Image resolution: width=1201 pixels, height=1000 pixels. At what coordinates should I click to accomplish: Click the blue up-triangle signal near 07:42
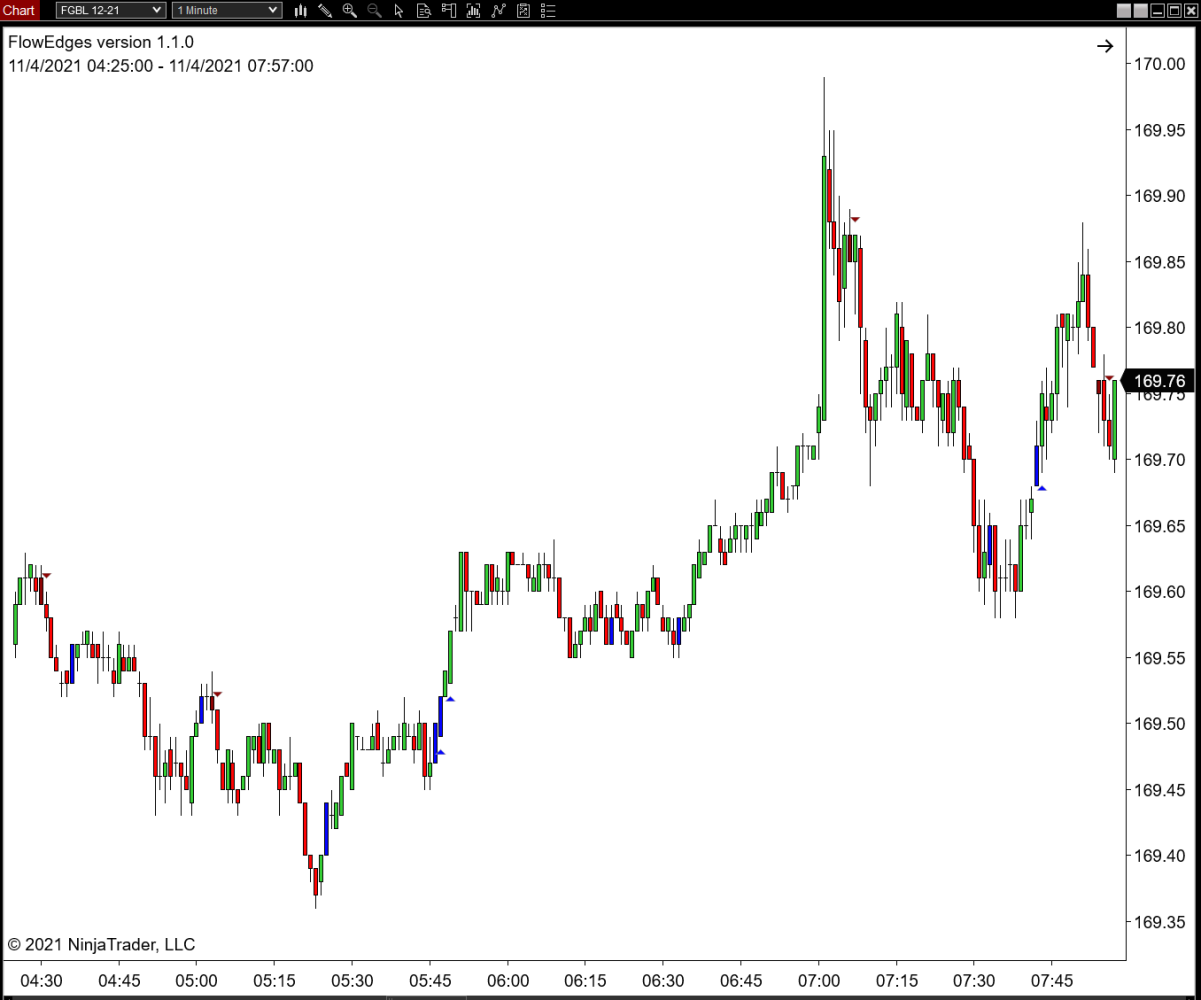(x=1041, y=488)
